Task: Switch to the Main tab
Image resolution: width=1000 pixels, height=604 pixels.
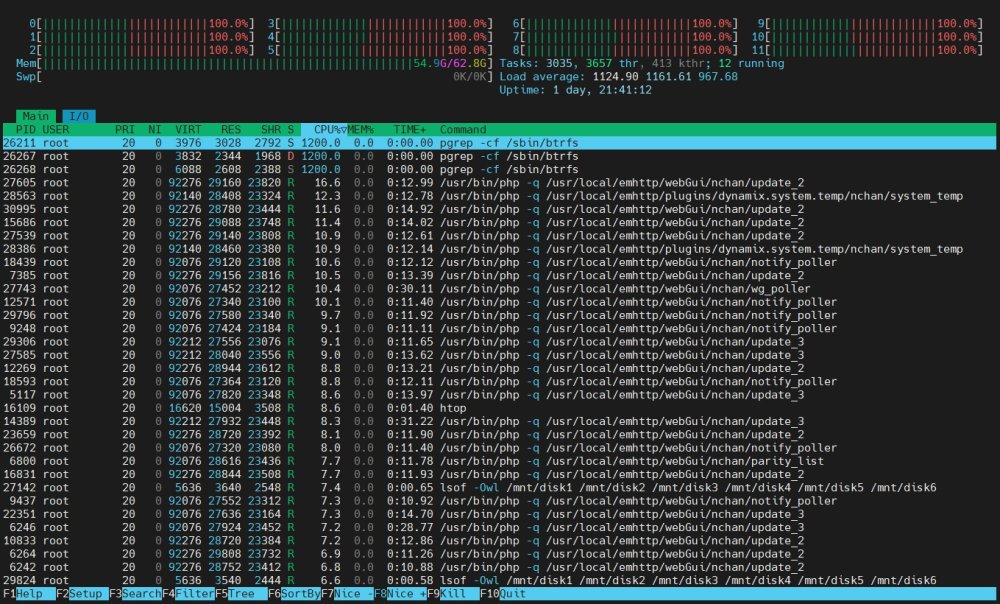Action: coord(36,116)
